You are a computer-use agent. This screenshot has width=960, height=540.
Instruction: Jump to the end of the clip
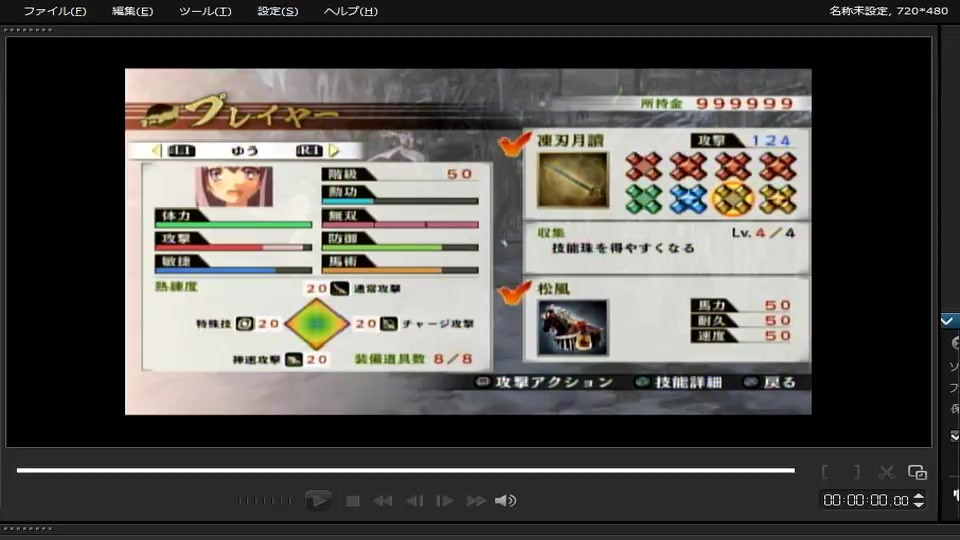476,501
